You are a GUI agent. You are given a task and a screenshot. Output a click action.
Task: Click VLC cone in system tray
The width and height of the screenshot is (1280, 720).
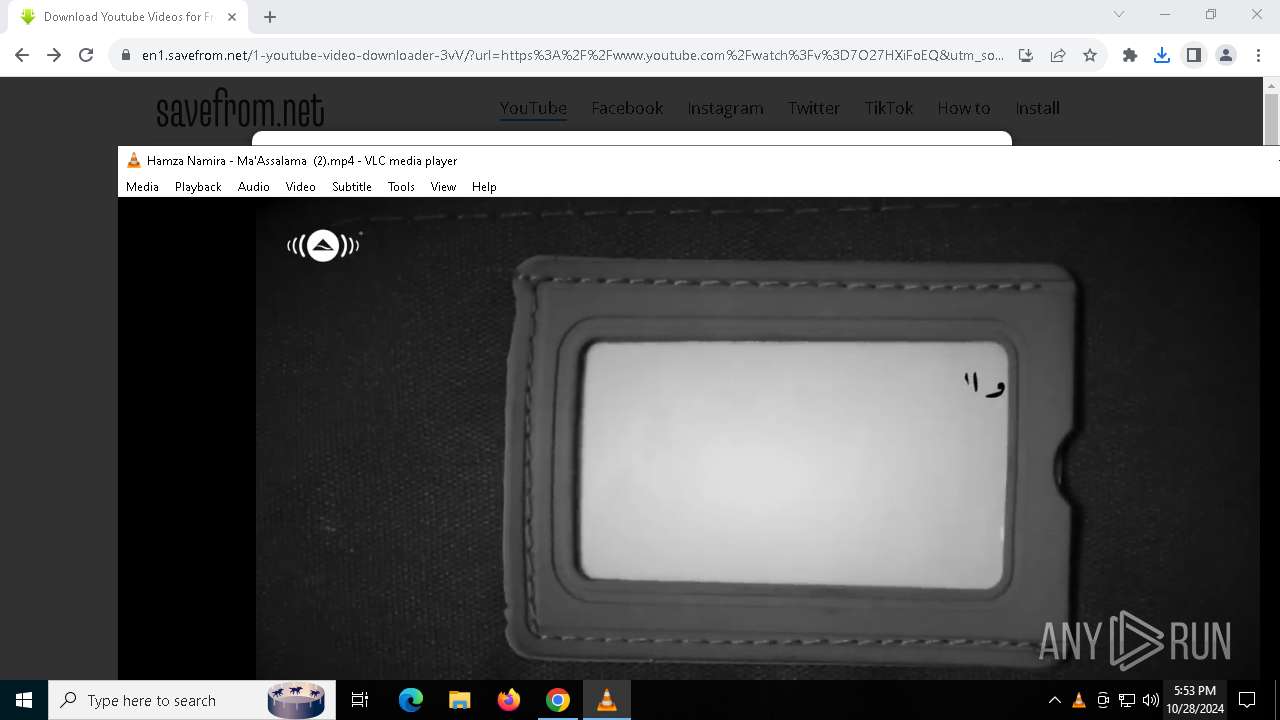pyautogui.click(x=1079, y=700)
